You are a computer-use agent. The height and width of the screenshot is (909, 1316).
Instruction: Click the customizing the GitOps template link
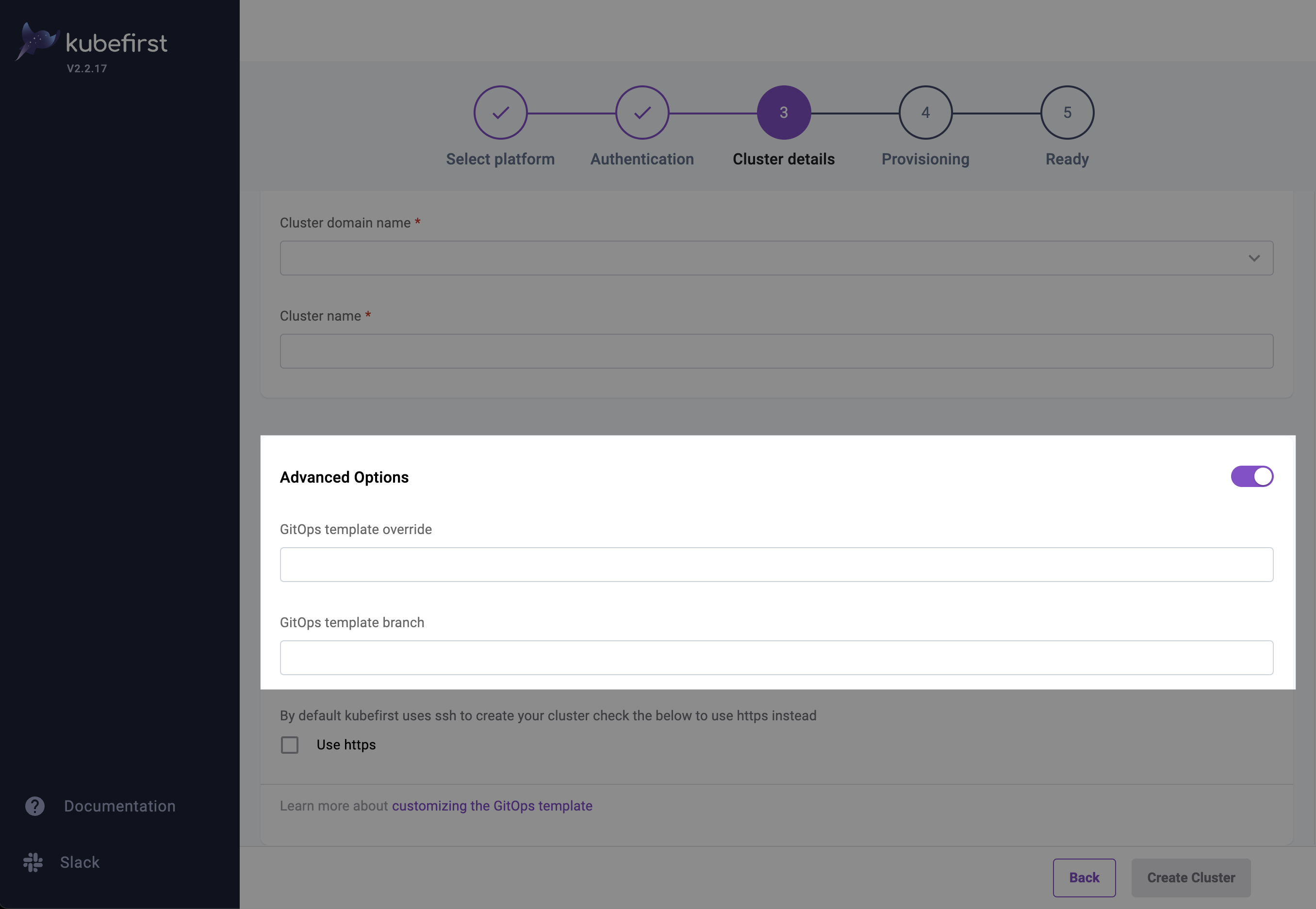491,804
